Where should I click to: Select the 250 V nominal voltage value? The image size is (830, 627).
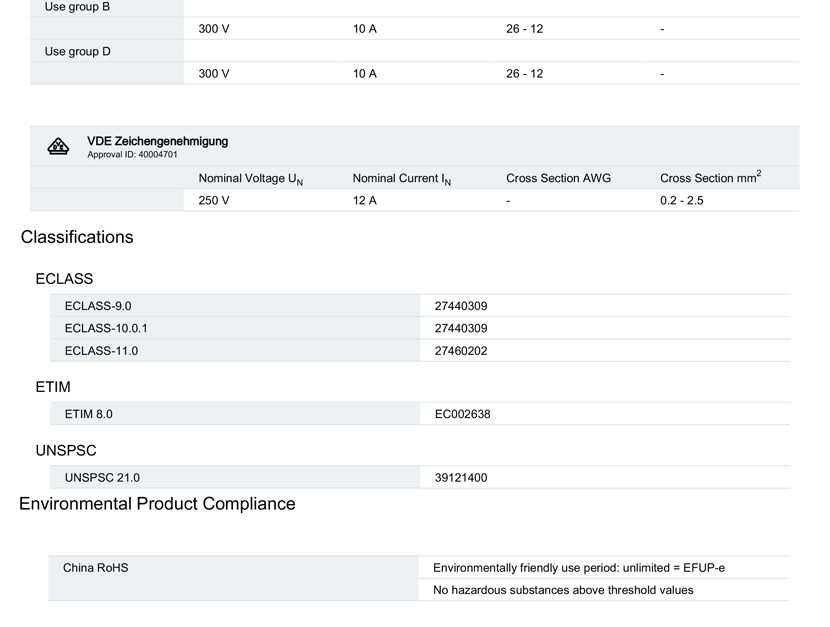click(214, 201)
